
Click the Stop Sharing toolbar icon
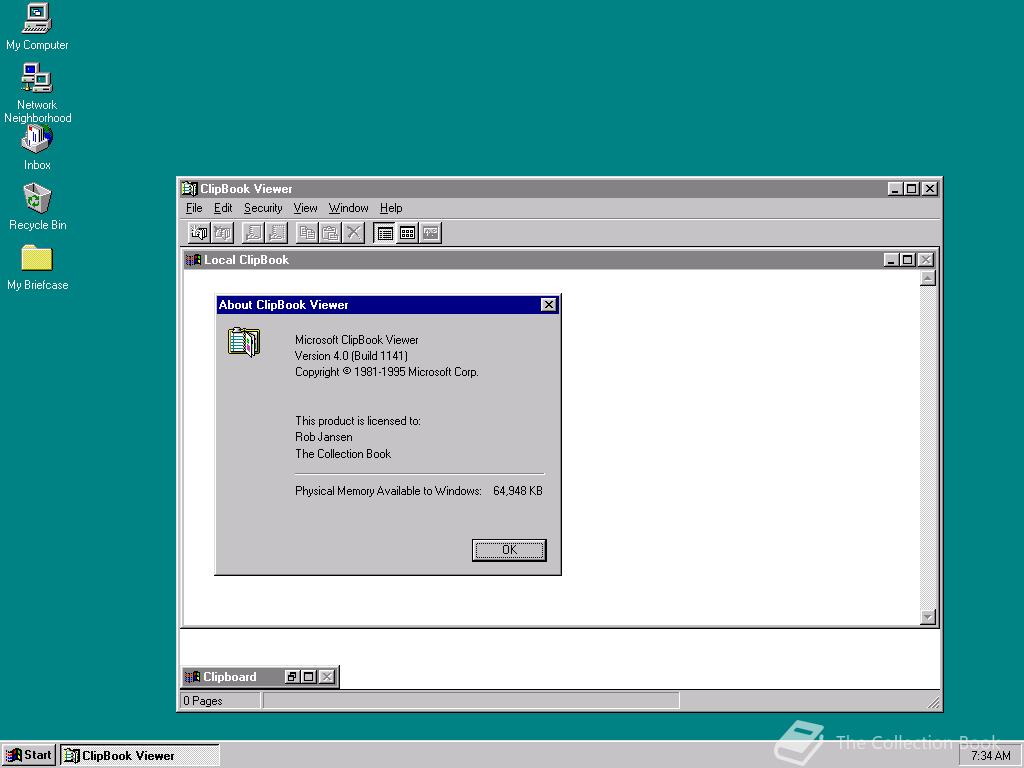276,232
